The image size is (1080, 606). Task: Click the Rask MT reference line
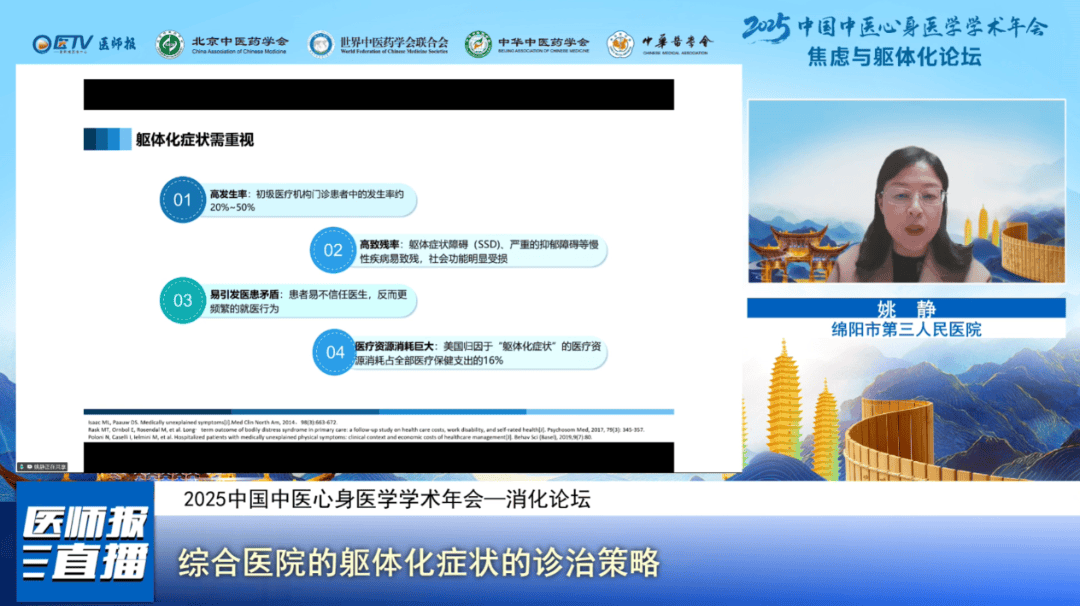click(366, 430)
